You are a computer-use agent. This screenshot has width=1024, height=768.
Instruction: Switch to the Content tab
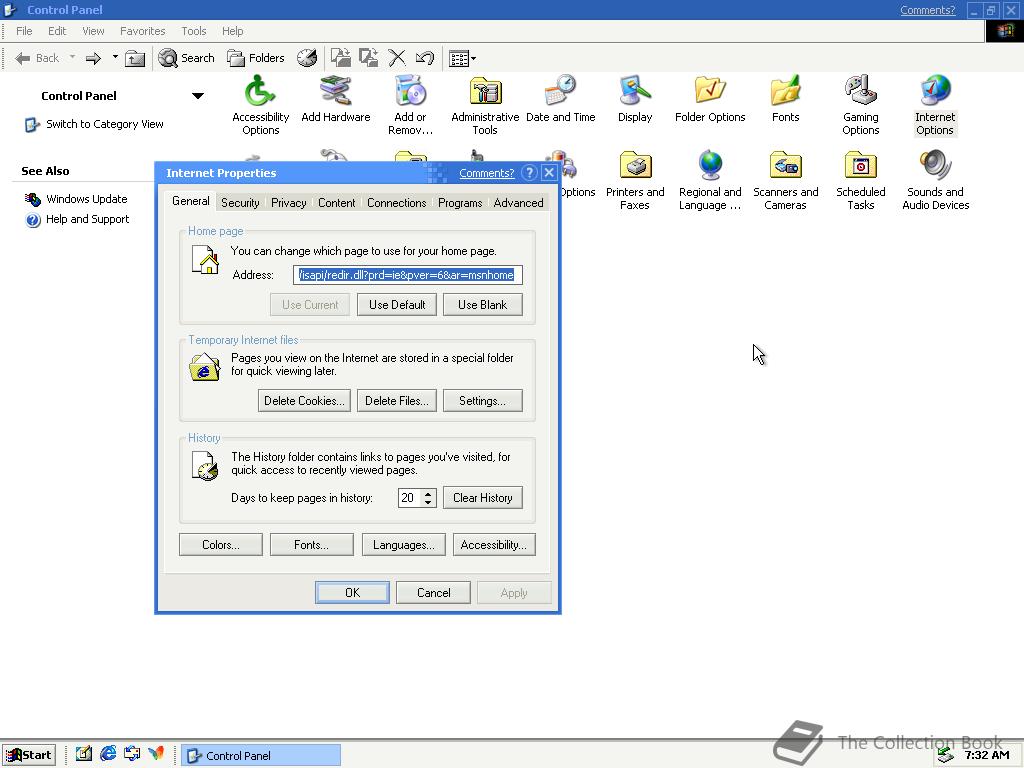336,202
